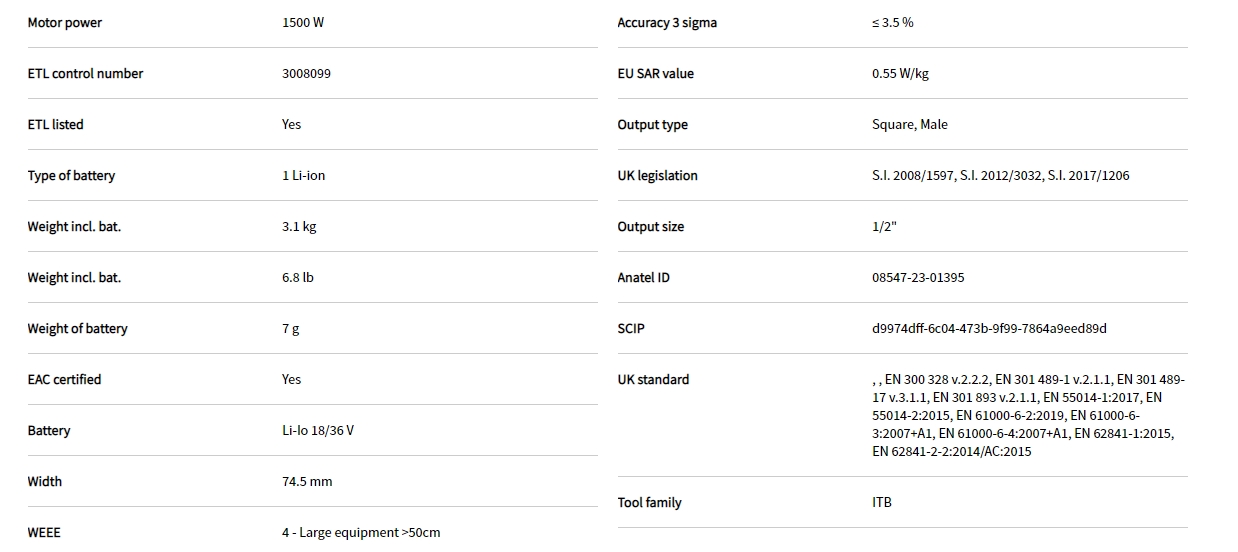1238x552 pixels.
Task: Click the EAC certified label
Action: pyautogui.click(x=65, y=380)
